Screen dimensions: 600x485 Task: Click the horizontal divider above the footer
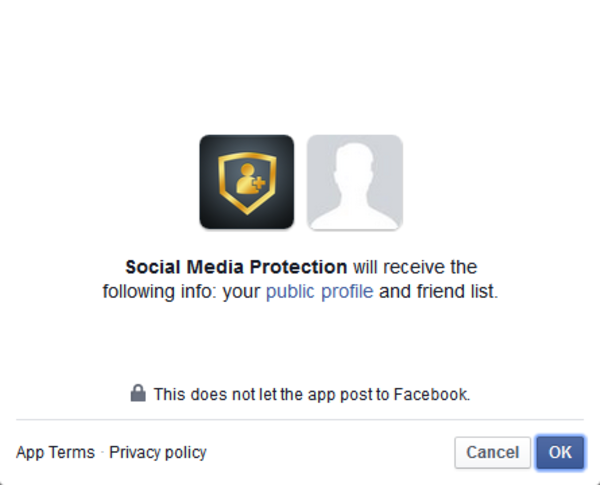click(300, 419)
